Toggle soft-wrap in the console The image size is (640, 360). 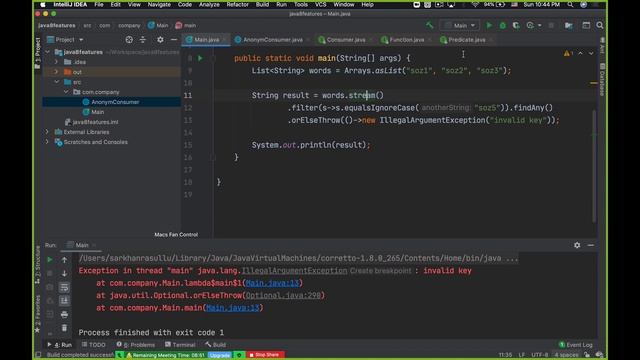click(64, 287)
